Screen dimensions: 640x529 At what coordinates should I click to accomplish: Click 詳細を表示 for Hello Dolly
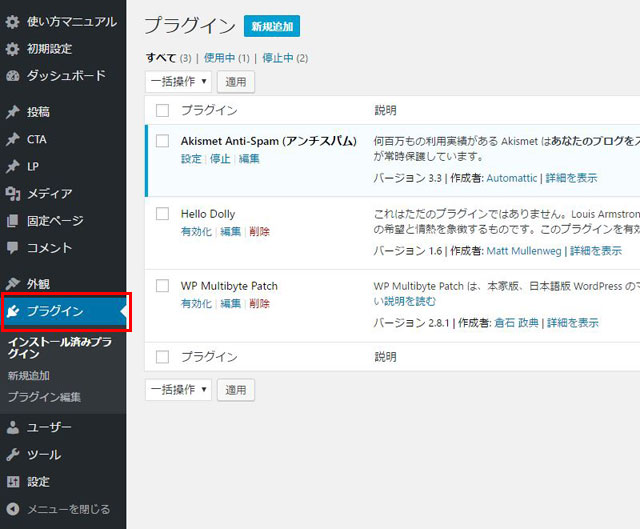point(596,251)
